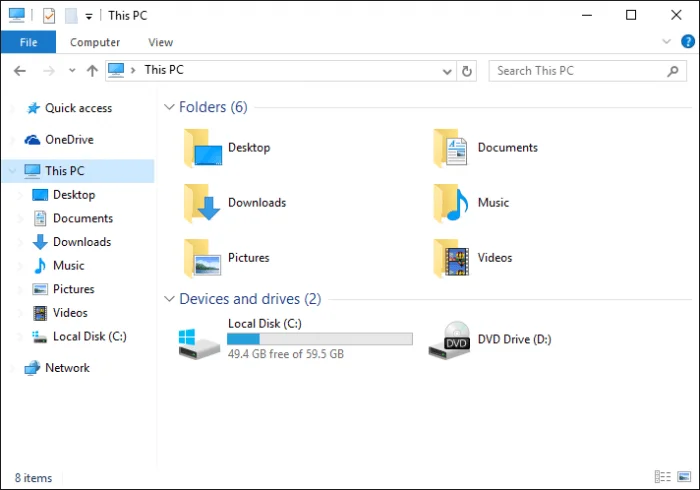Click the Forward navigation arrow
The image size is (700, 490).
(49, 71)
